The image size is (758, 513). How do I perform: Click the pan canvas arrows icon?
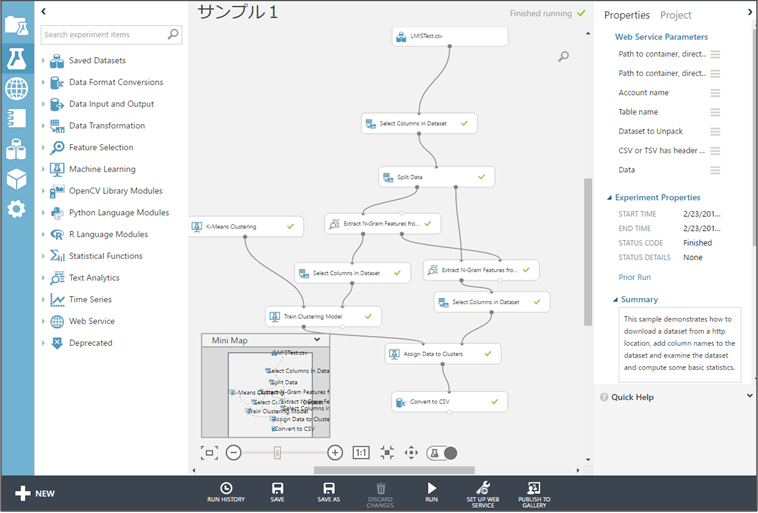pos(411,453)
